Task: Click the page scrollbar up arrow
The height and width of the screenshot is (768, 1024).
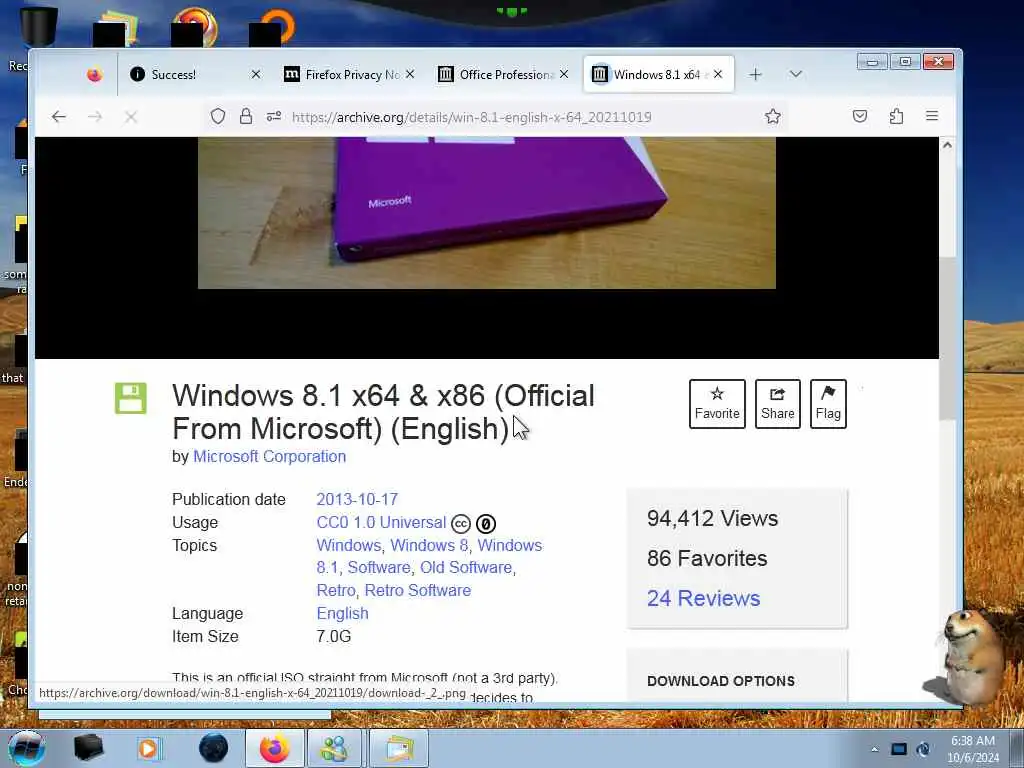Action: coord(948,145)
